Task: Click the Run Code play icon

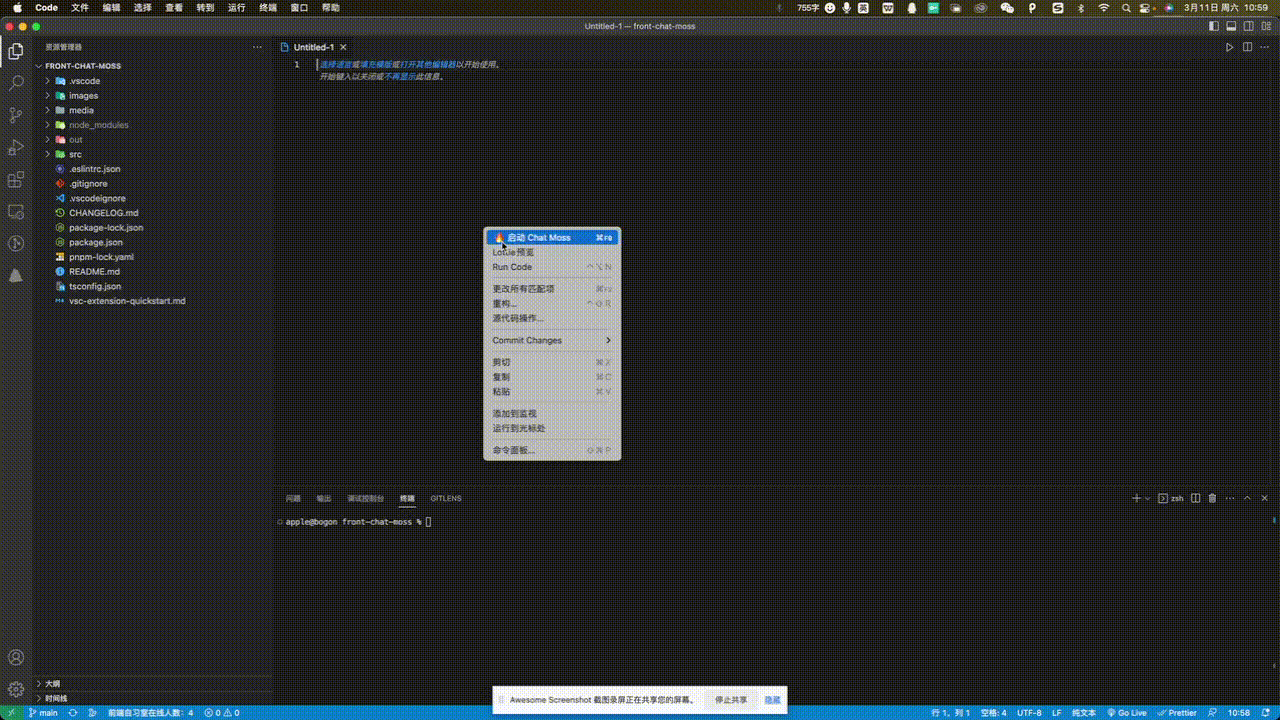Action: [1230, 47]
